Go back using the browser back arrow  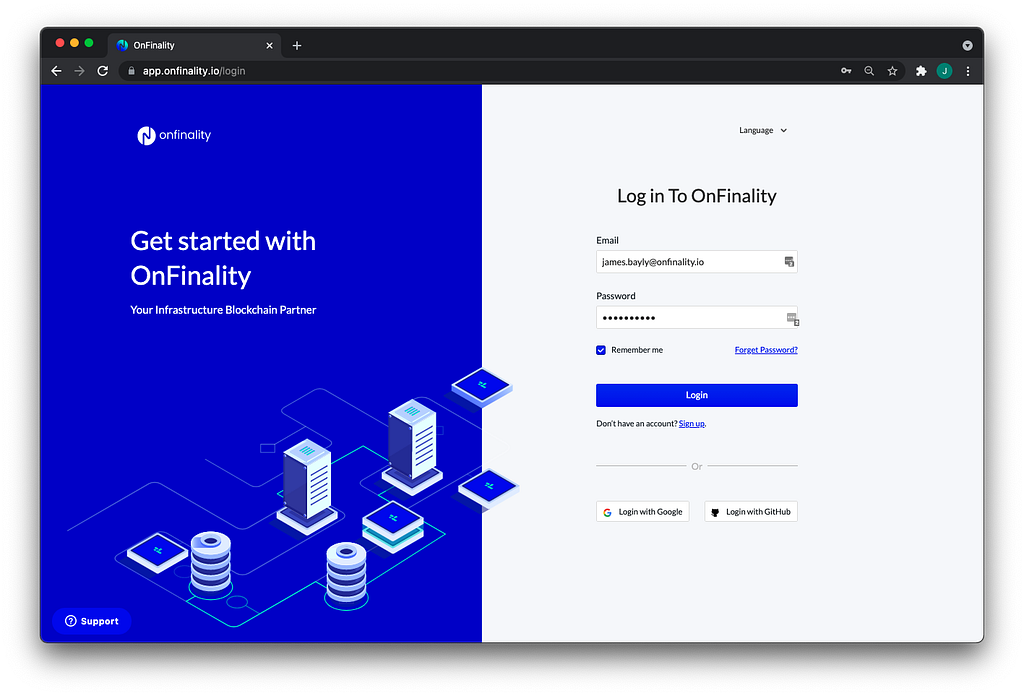(57, 71)
